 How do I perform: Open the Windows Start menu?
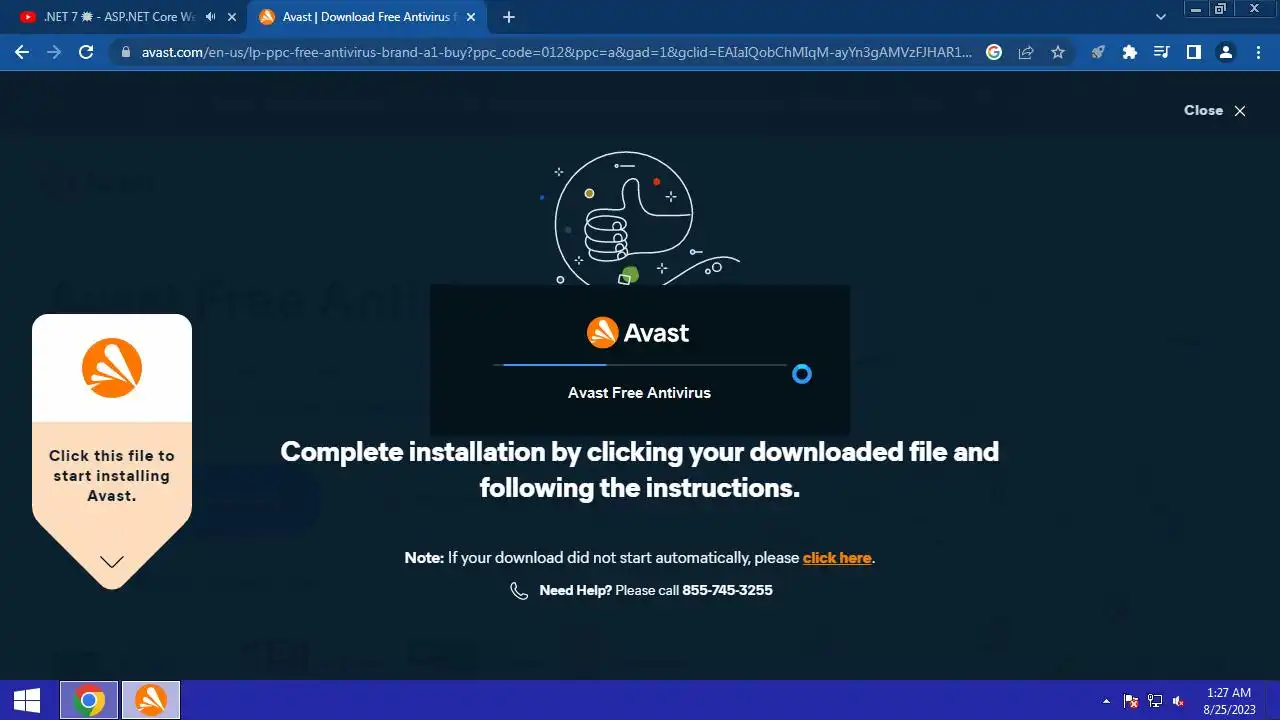click(27, 701)
